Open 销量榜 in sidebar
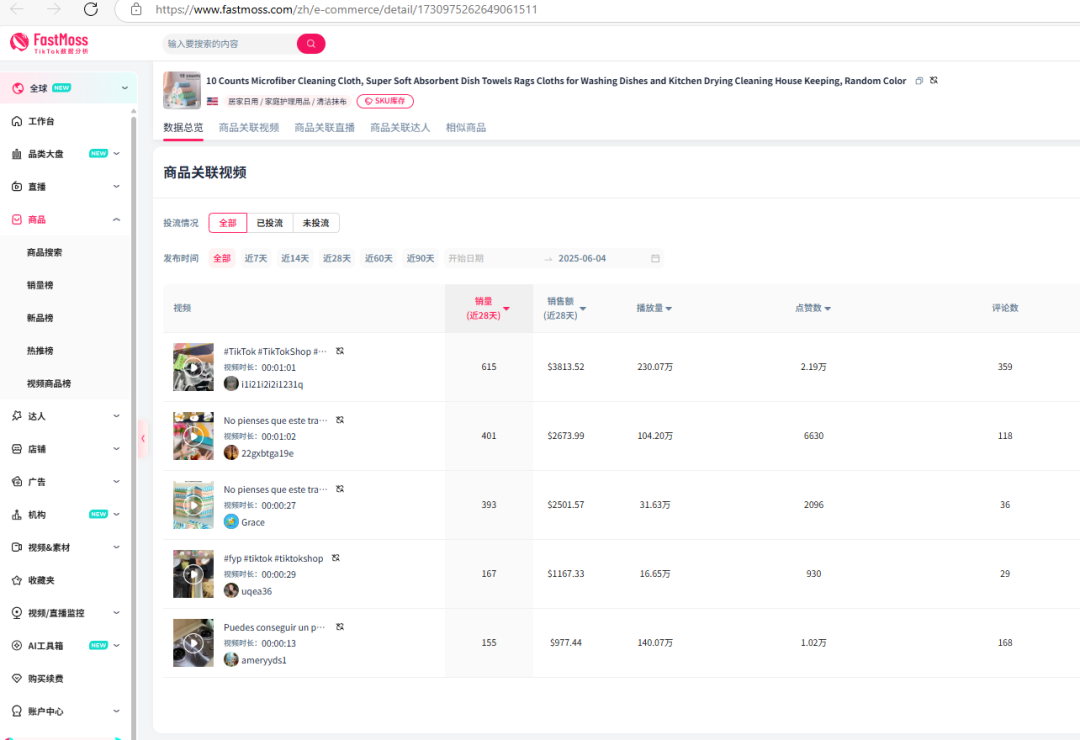 coord(40,285)
